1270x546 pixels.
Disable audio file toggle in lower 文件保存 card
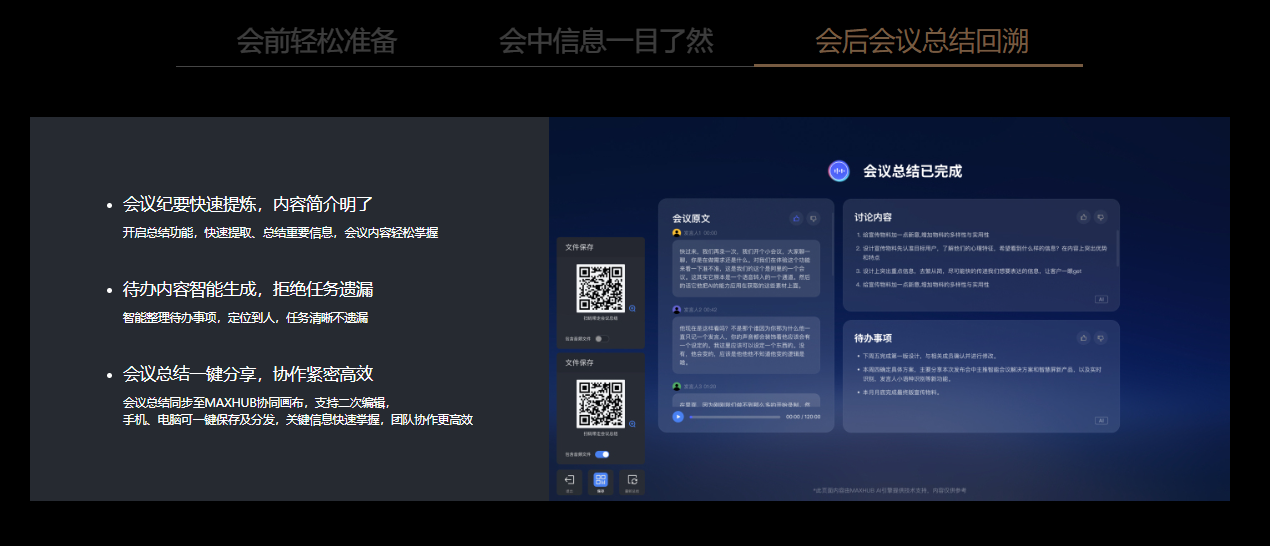point(602,454)
